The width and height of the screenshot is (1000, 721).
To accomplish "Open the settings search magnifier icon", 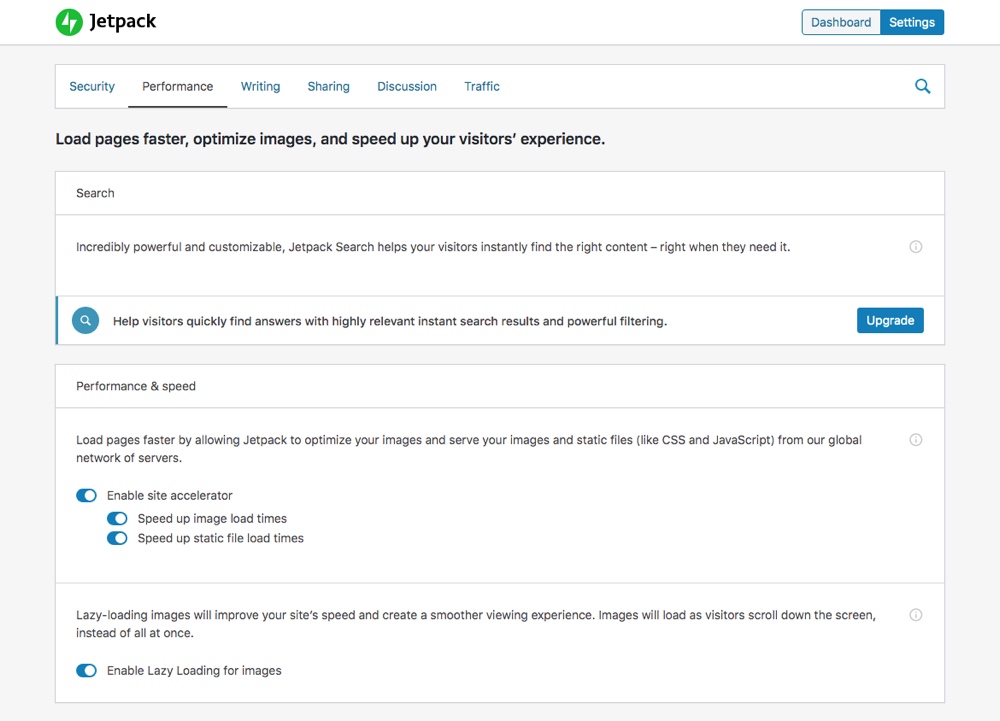I will (922, 86).
